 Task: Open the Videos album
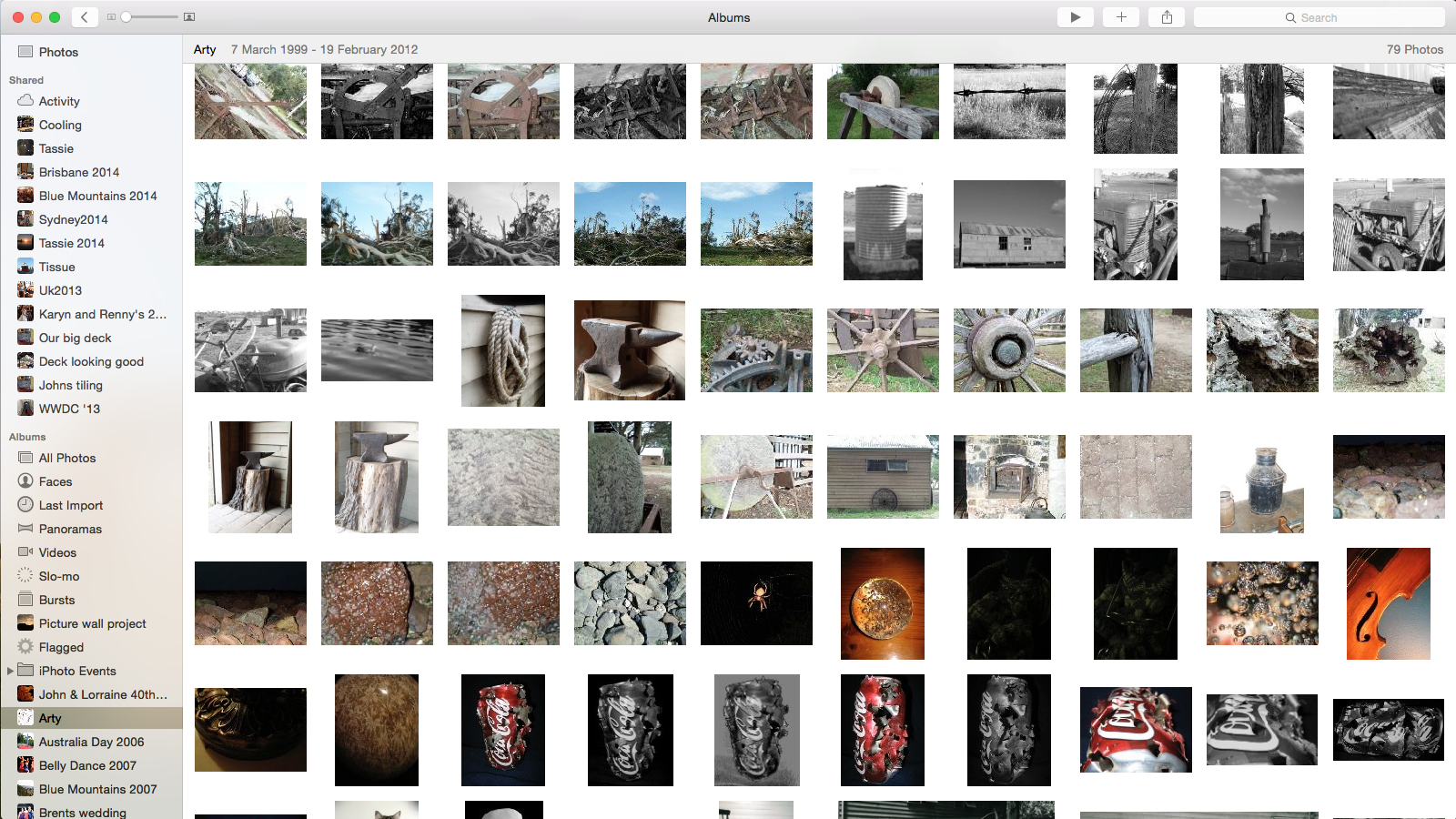click(57, 552)
